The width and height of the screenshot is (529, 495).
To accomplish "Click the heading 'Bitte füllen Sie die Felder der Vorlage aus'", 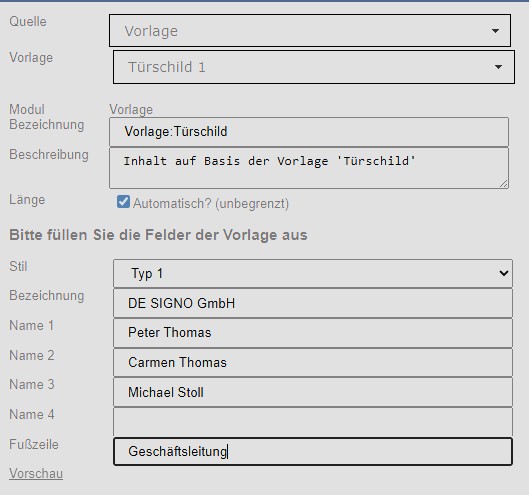I will [x=158, y=235].
